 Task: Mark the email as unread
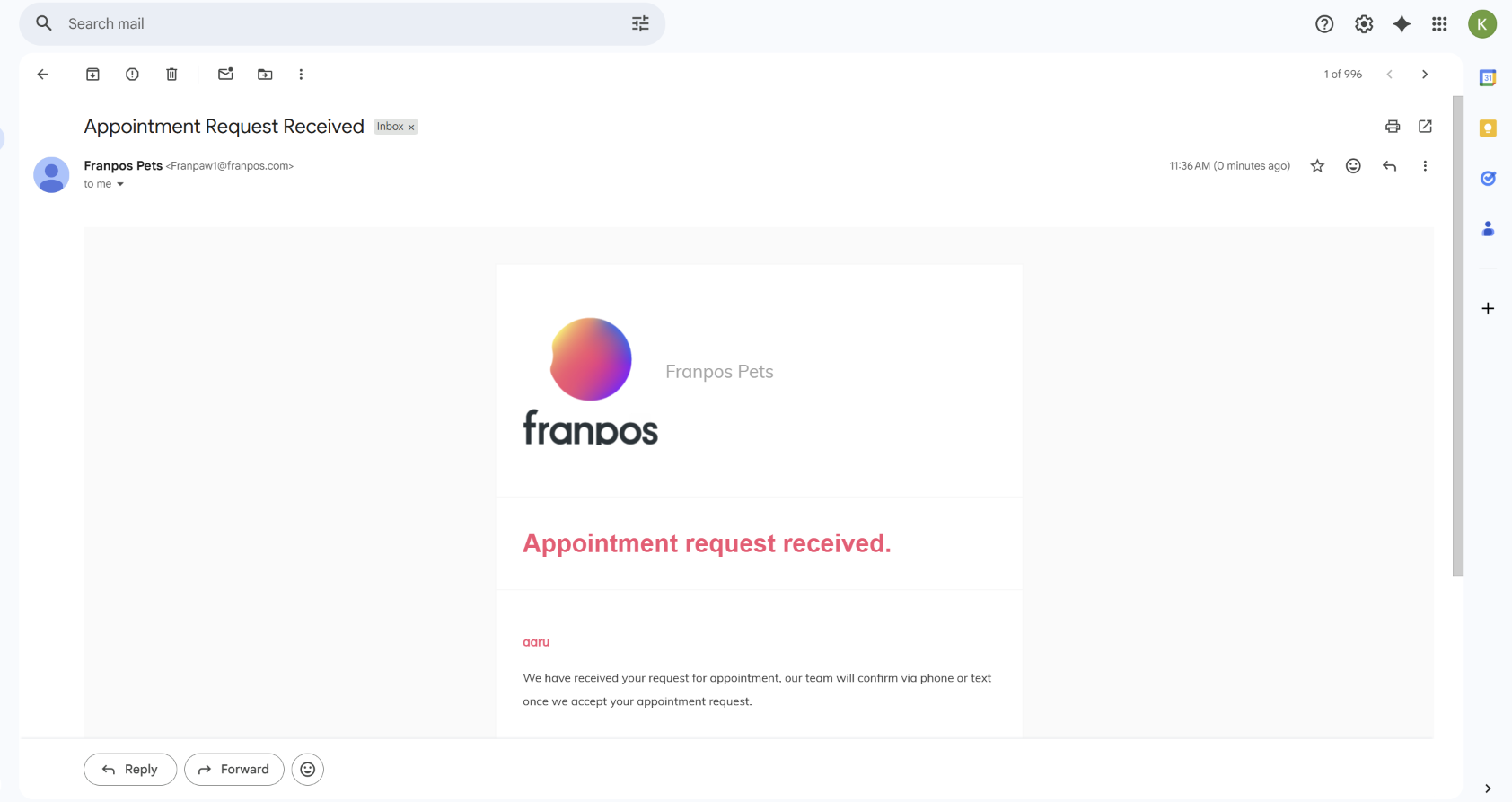[x=225, y=75]
